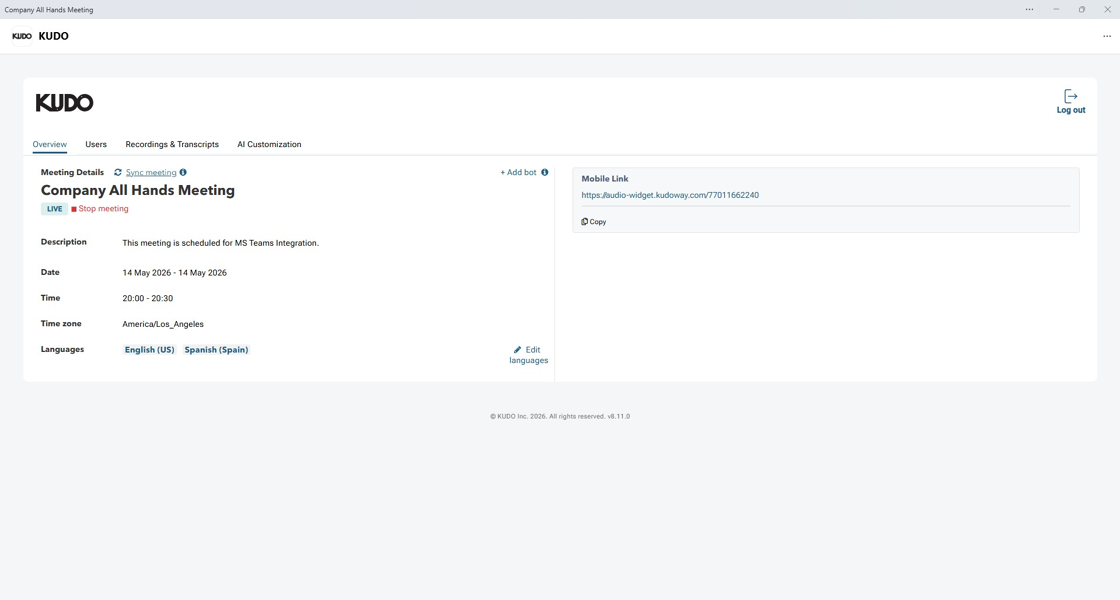1120x600 pixels.
Task: Open Recordings & Transcripts tab
Action: click(172, 144)
